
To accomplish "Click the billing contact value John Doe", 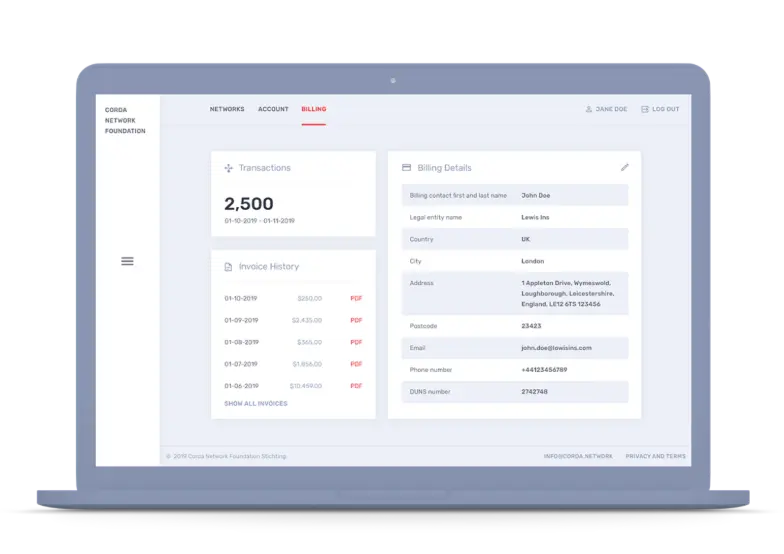I will (x=536, y=196).
